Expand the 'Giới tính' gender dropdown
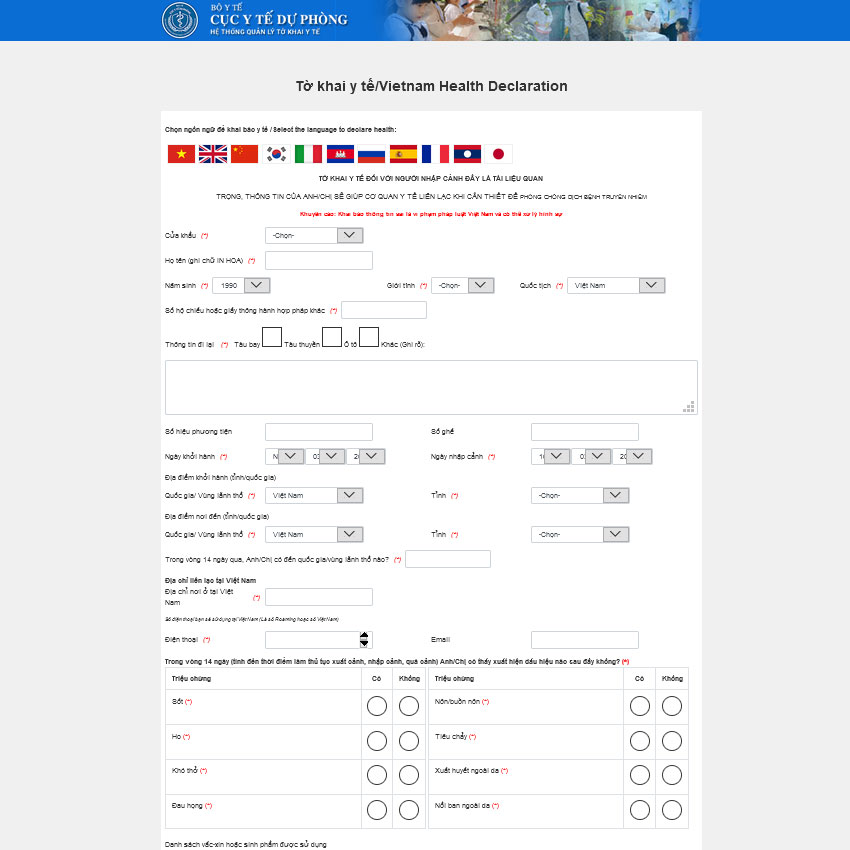Image resolution: width=850 pixels, height=850 pixels. pos(463,285)
